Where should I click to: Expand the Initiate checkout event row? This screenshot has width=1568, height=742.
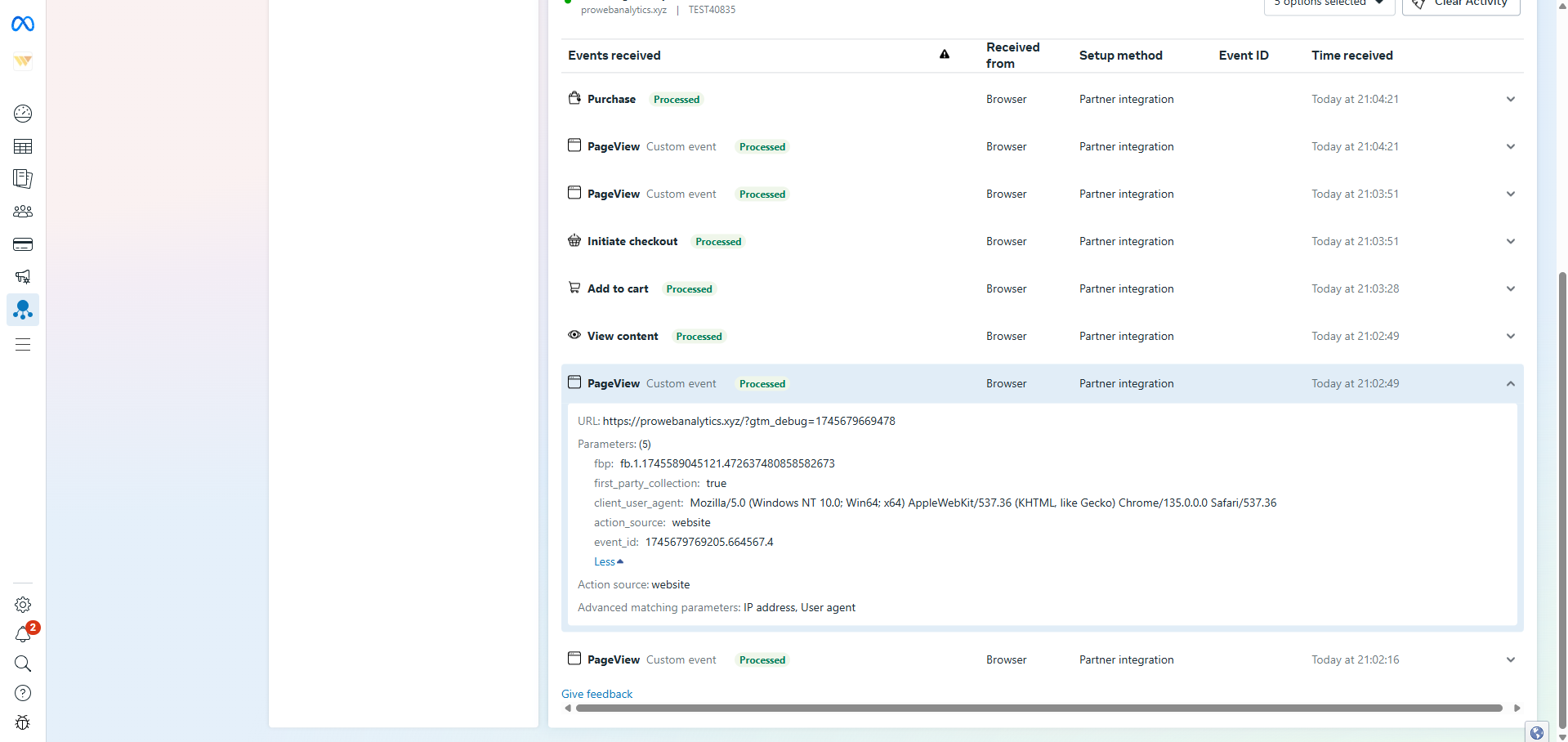click(x=1510, y=242)
